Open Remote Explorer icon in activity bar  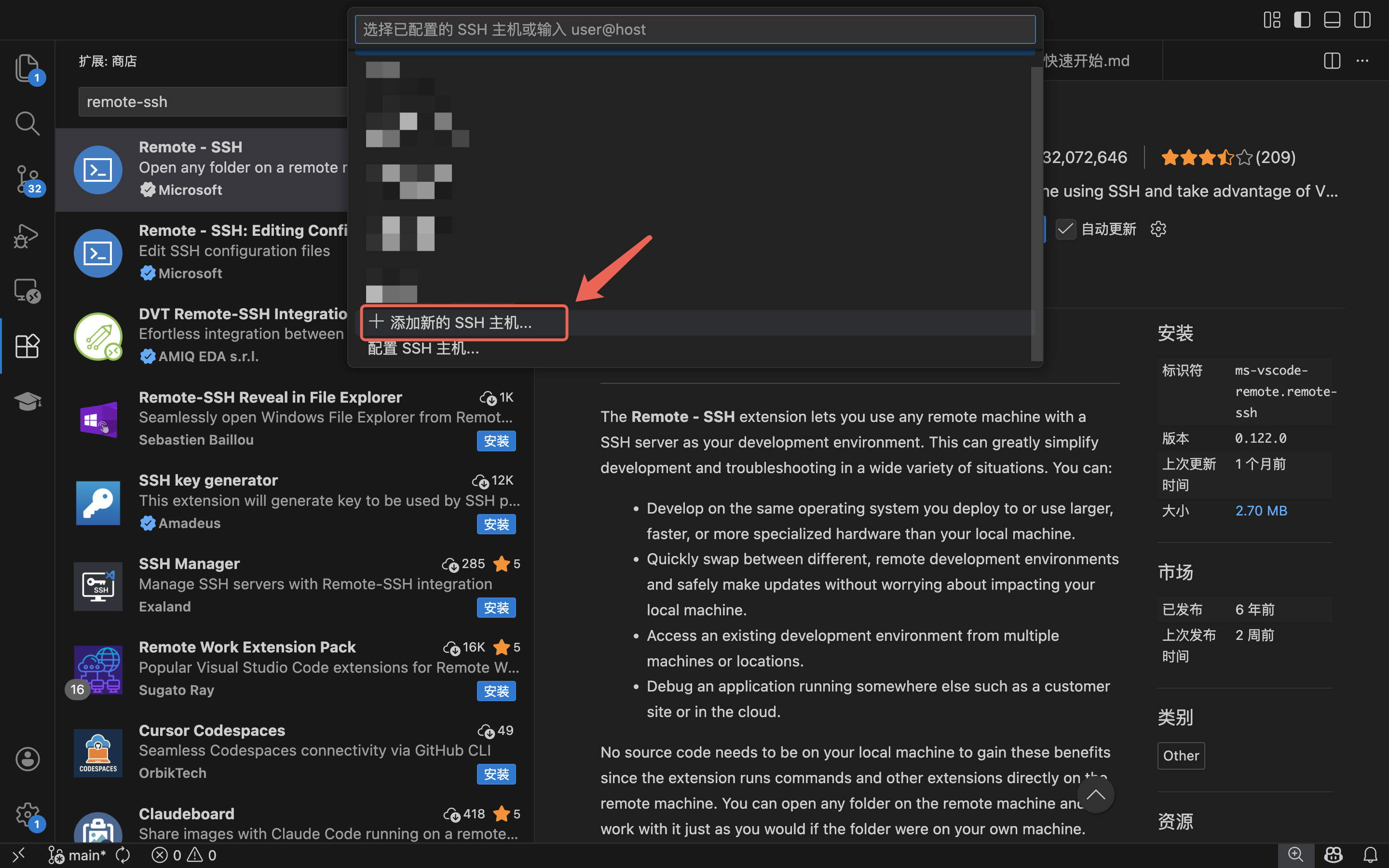tap(27, 290)
